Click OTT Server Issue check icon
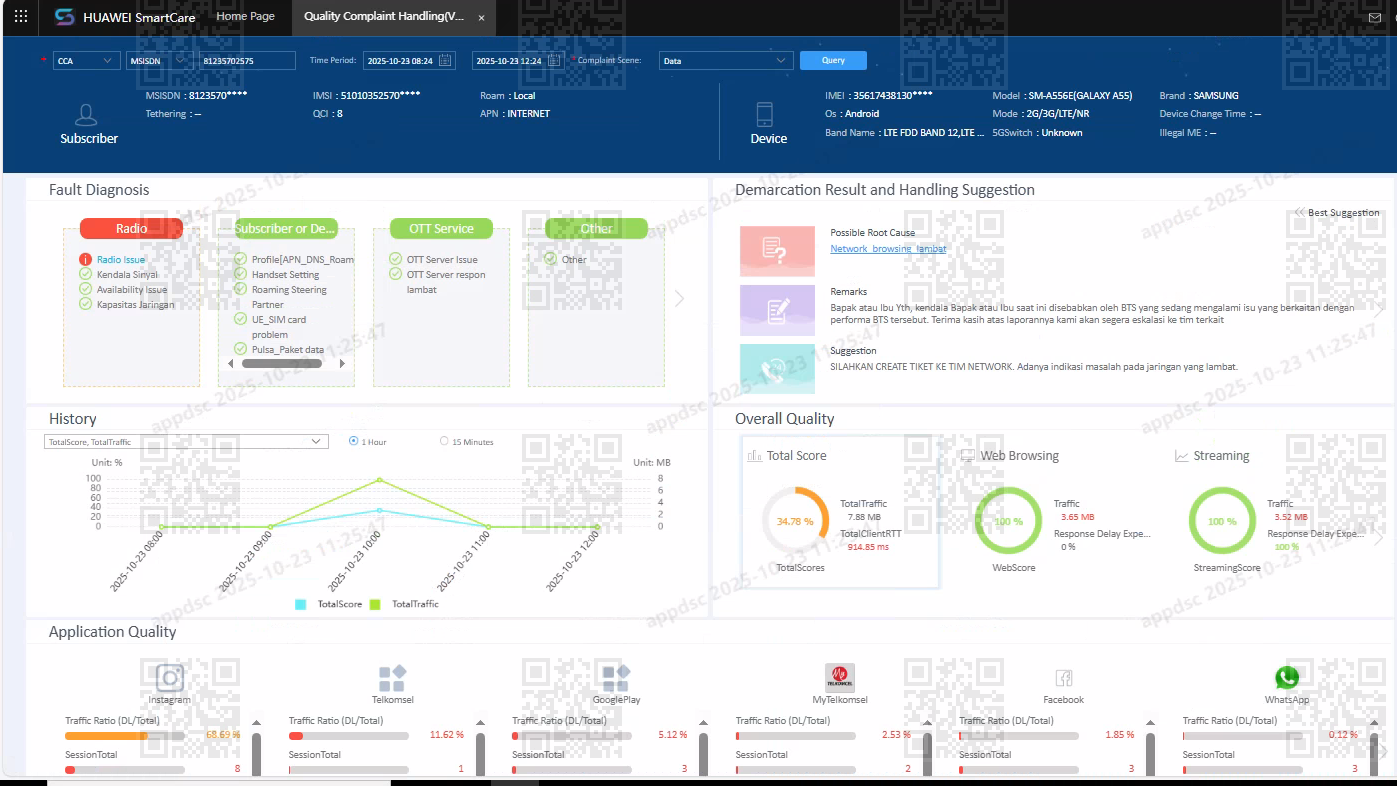Image resolution: width=1397 pixels, height=786 pixels. pos(396,260)
